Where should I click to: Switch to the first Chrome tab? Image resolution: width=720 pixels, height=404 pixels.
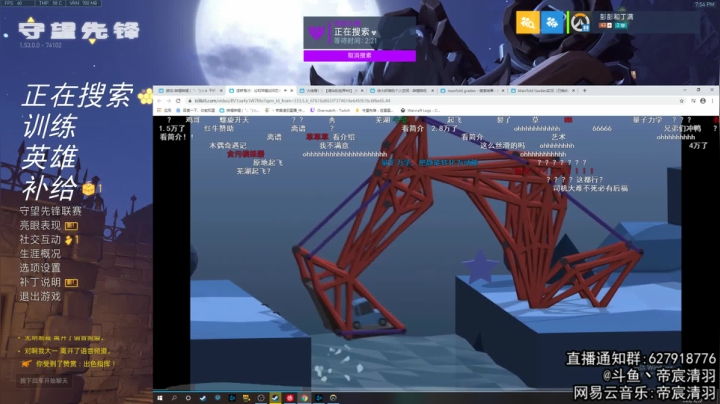coord(189,90)
